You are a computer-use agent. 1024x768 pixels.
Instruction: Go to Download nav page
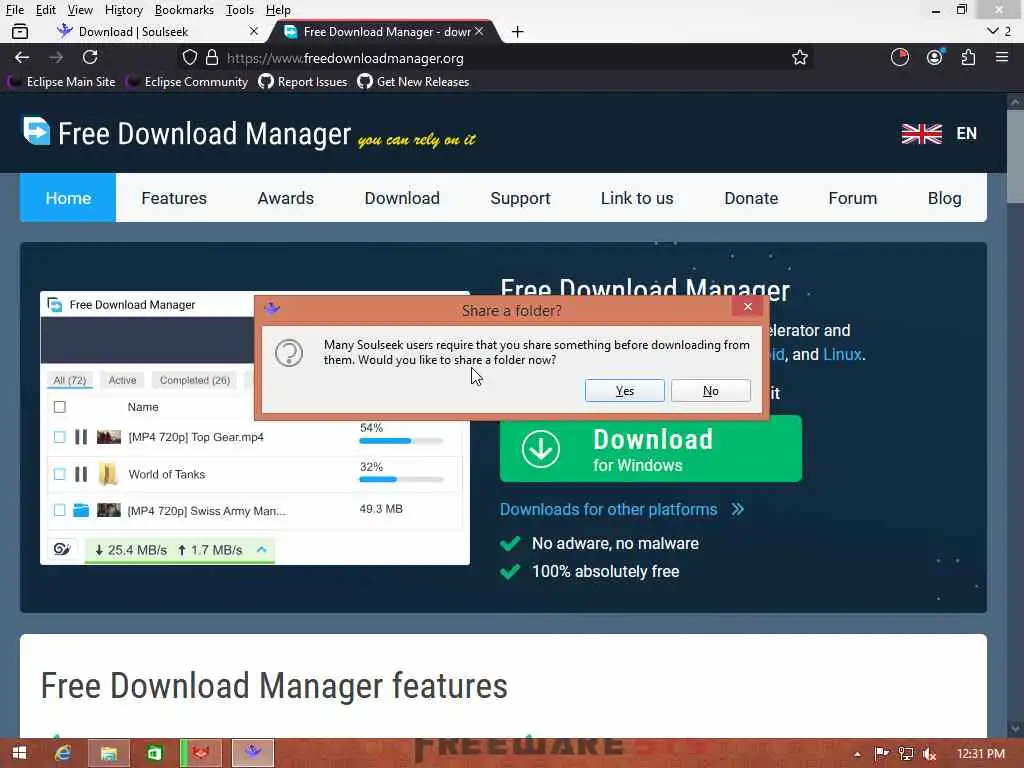(x=402, y=198)
